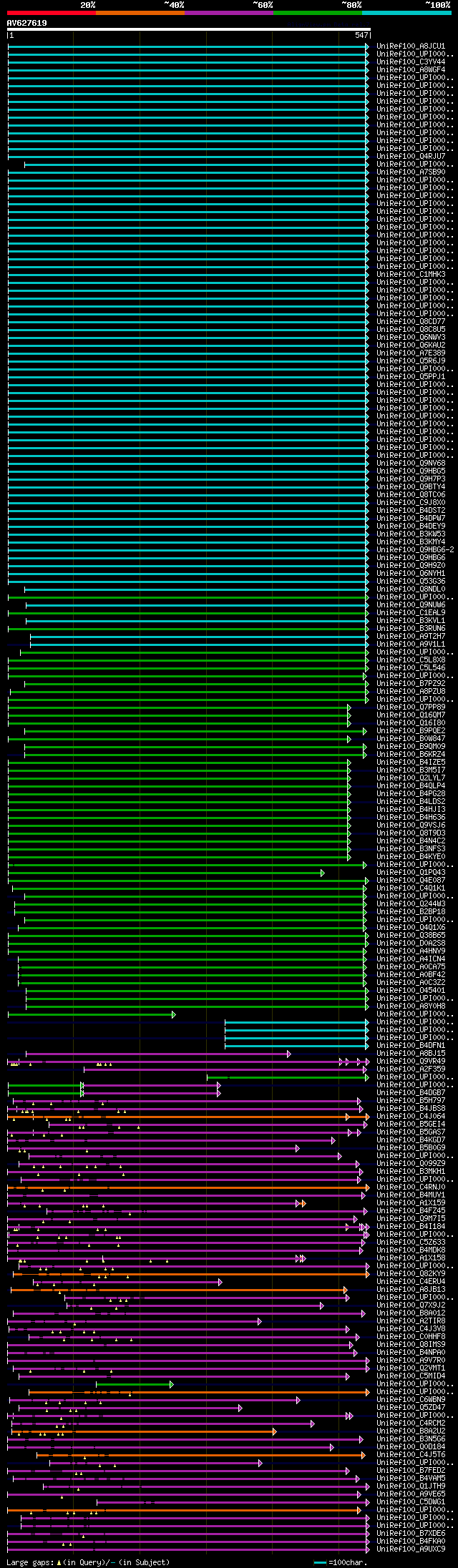
Task: Choose the UniRef100_C1EAL9 hit label
Action: coord(411,612)
